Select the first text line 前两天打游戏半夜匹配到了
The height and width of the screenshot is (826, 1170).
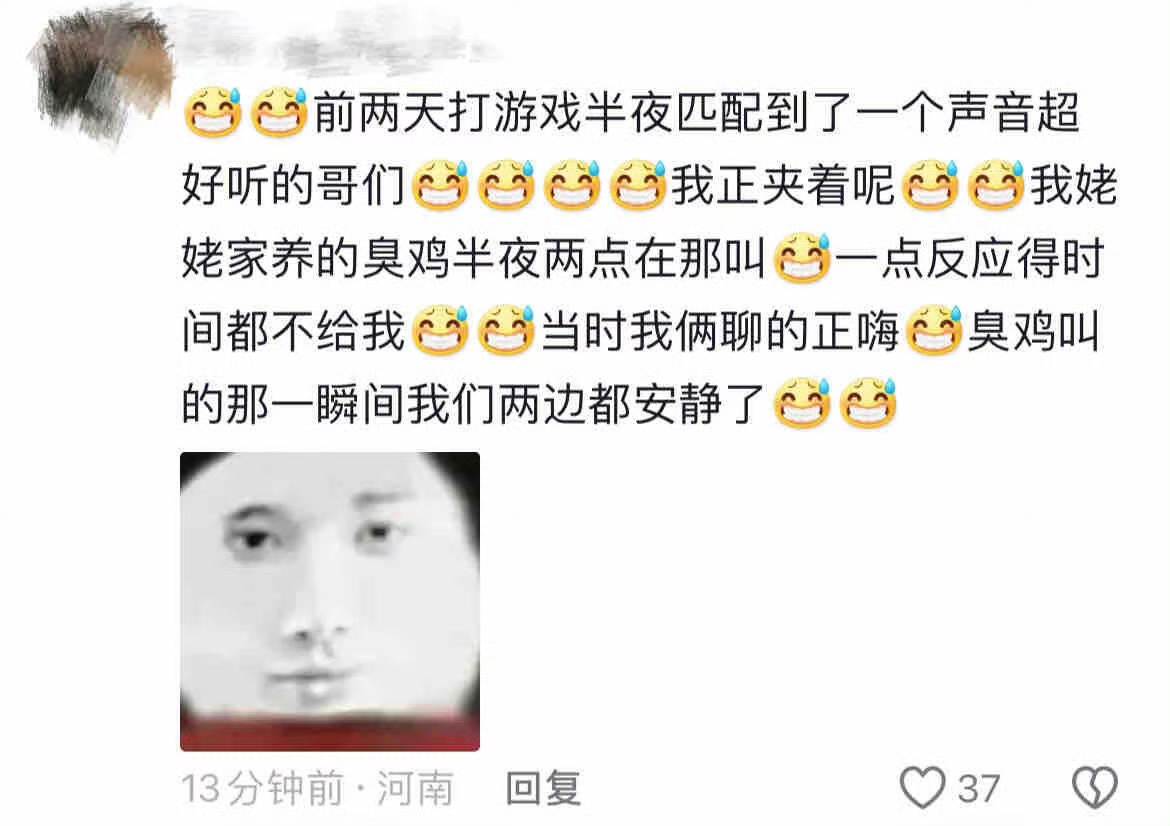click(583, 113)
